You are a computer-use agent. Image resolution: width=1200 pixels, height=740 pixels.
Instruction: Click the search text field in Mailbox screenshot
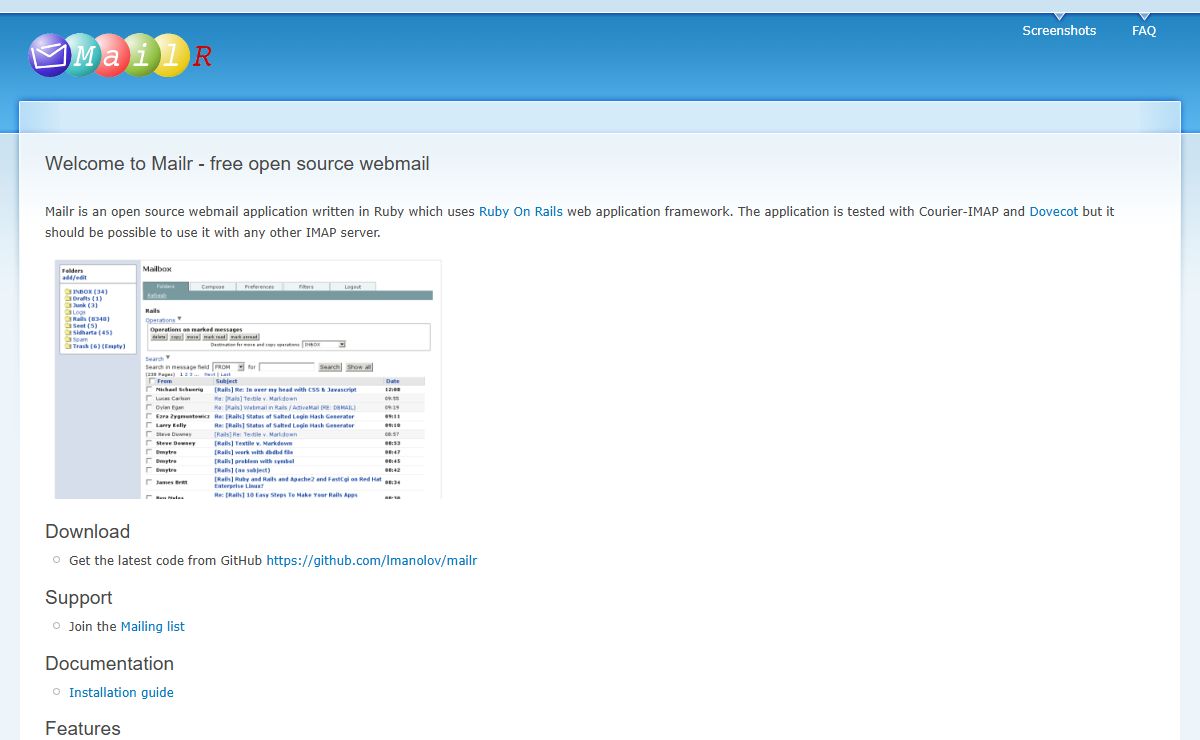coord(286,367)
